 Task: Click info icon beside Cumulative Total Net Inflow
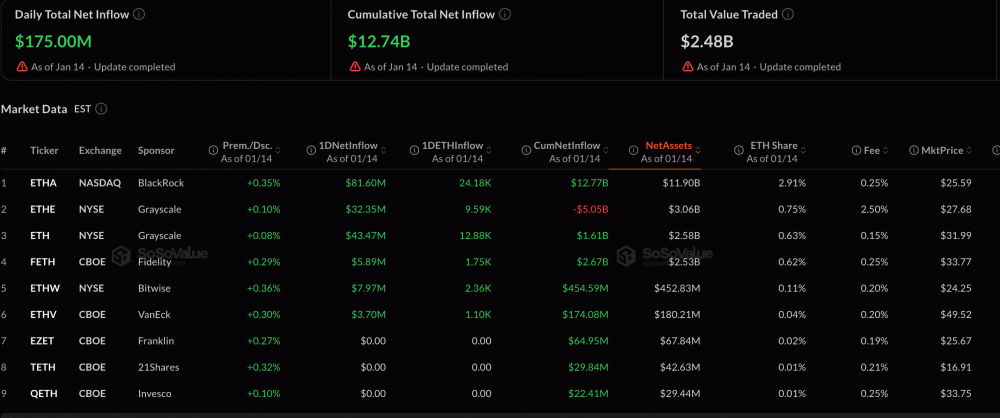505,15
